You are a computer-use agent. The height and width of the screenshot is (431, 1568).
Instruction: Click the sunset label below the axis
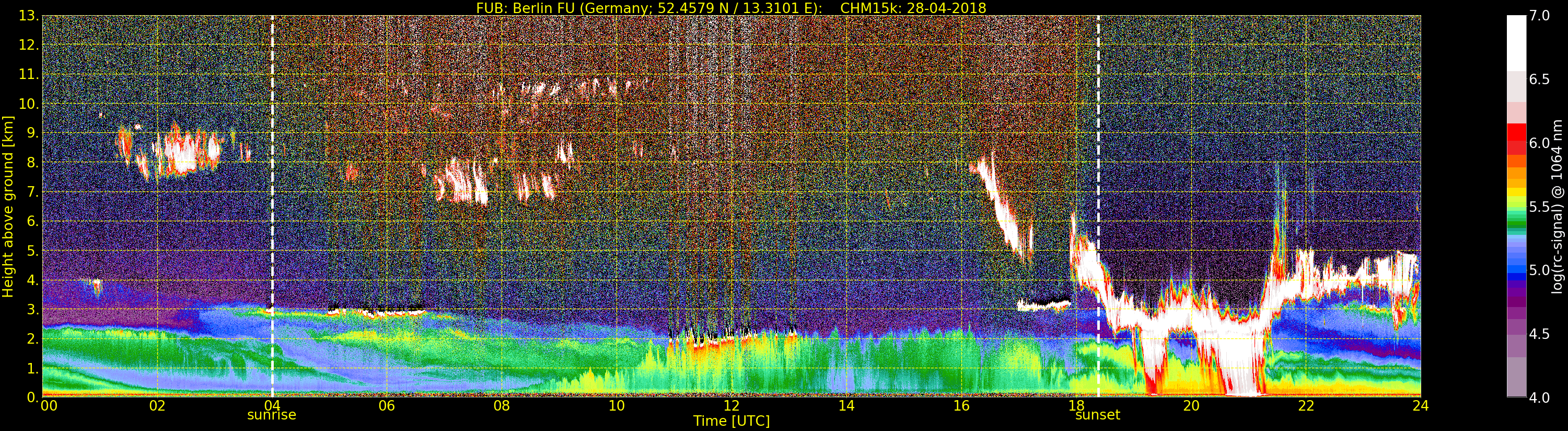1097,415
